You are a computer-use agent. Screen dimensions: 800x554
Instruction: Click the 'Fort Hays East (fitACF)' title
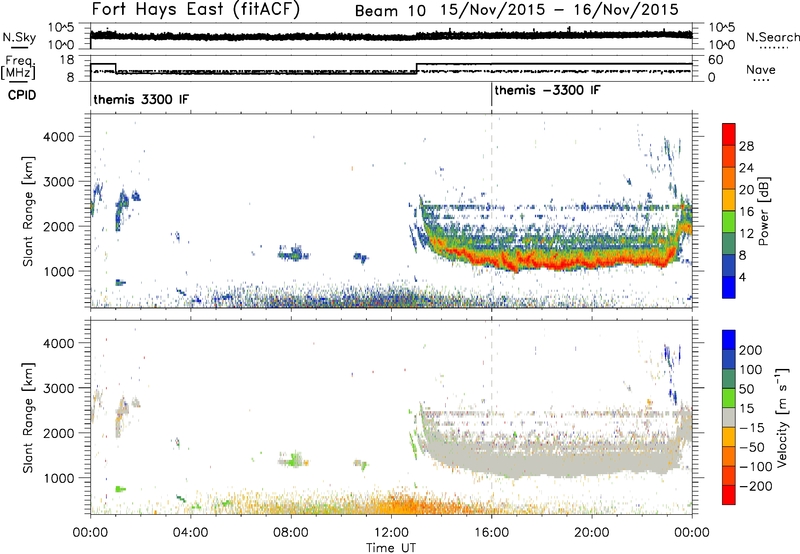196,9
